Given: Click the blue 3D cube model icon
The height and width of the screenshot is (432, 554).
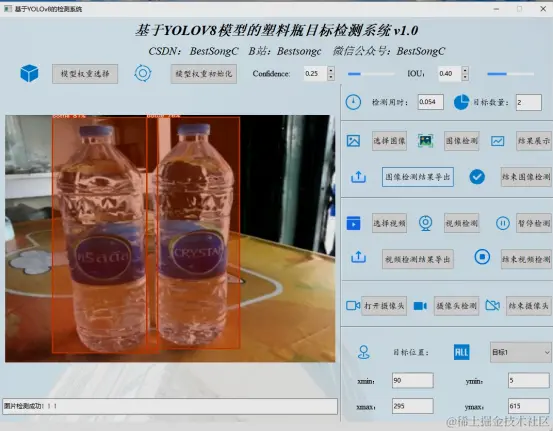Looking at the screenshot, I should click(29, 73).
